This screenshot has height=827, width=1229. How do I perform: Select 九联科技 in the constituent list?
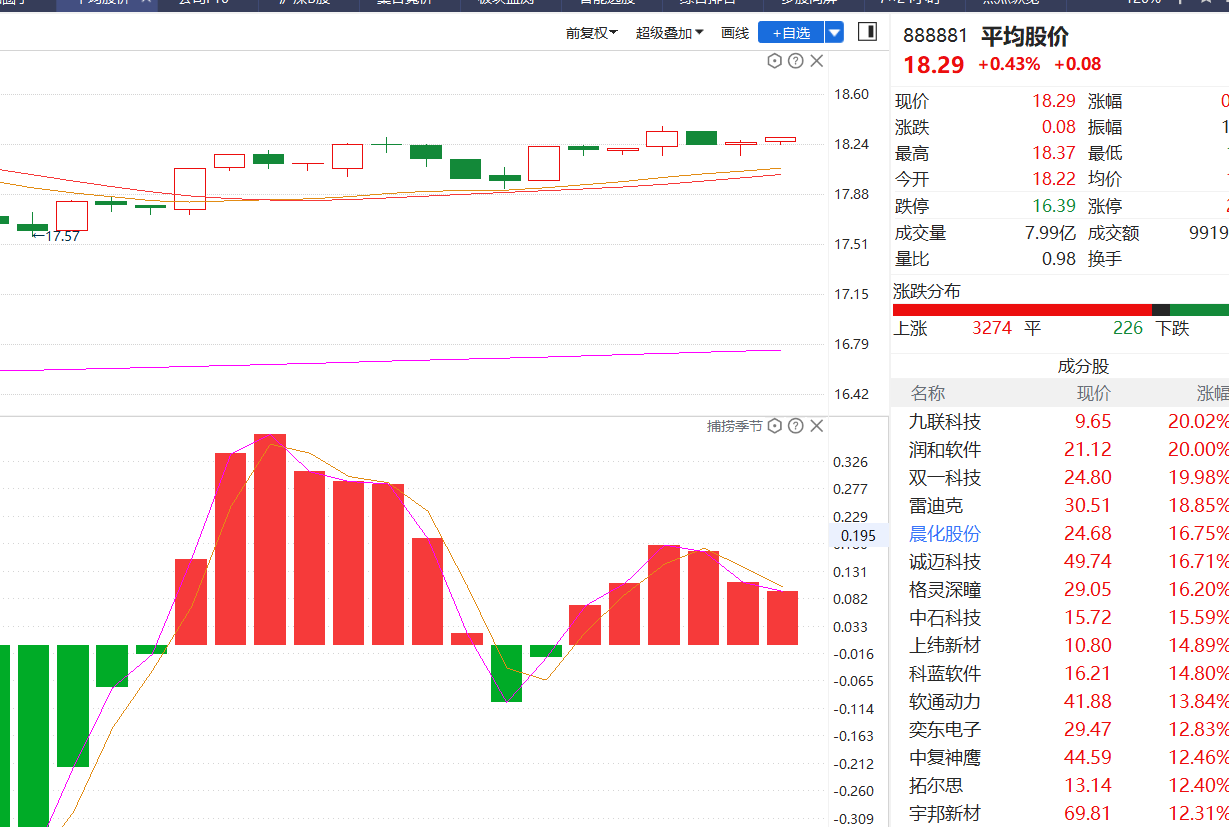click(945, 422)
